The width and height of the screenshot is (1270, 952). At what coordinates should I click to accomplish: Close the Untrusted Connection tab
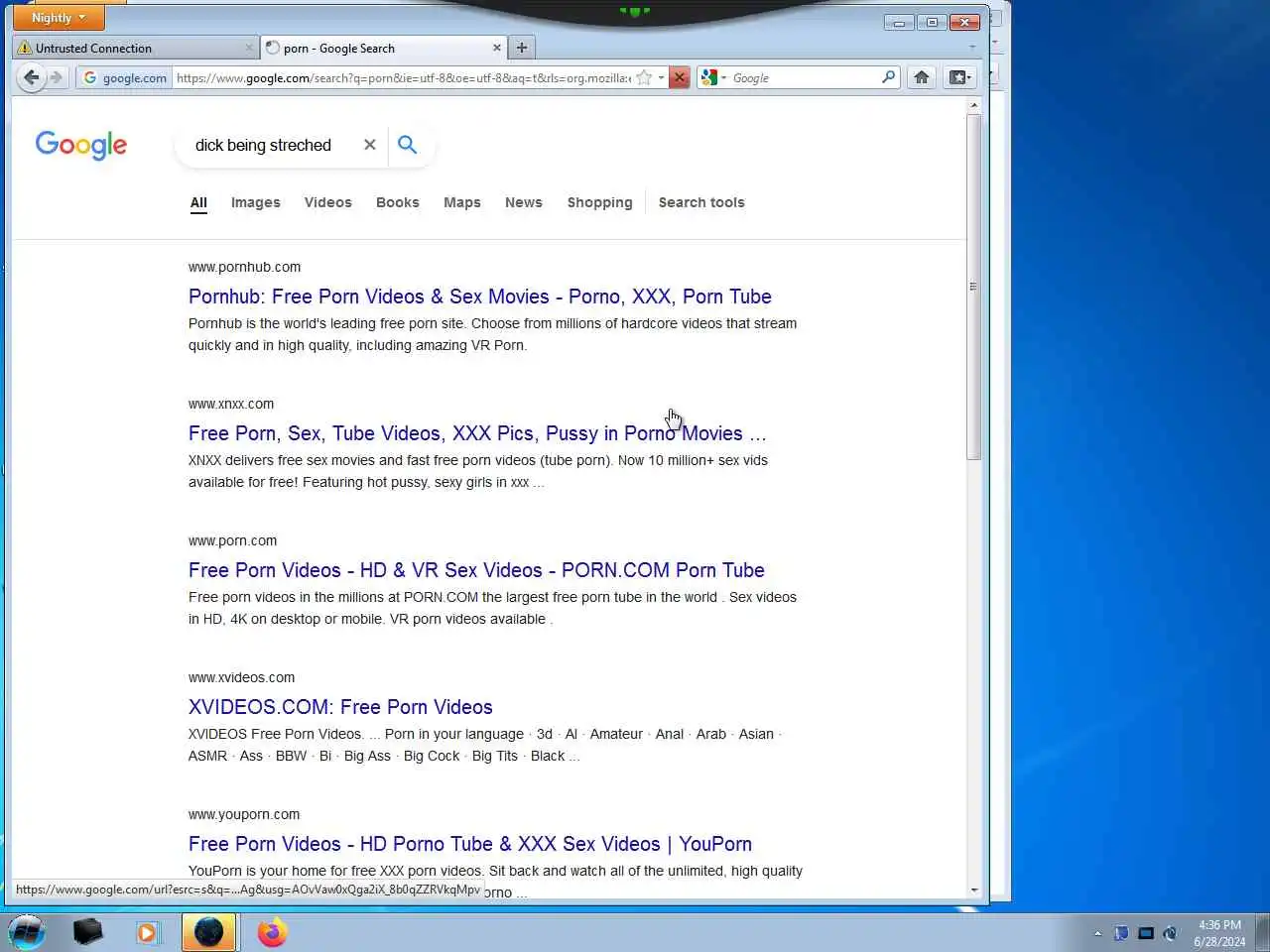(x=249, y=48)
